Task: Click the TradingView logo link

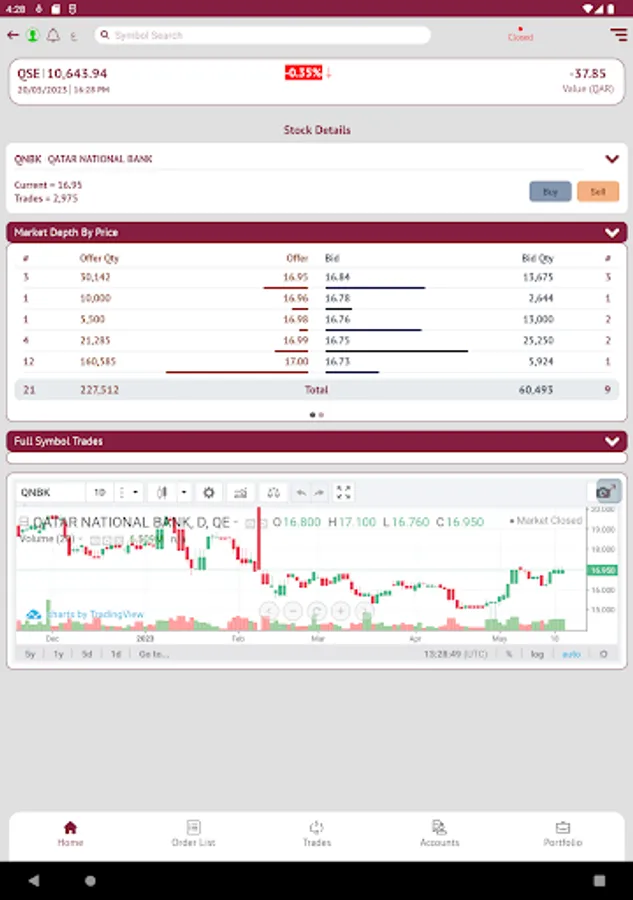Action: pos(85,614)
